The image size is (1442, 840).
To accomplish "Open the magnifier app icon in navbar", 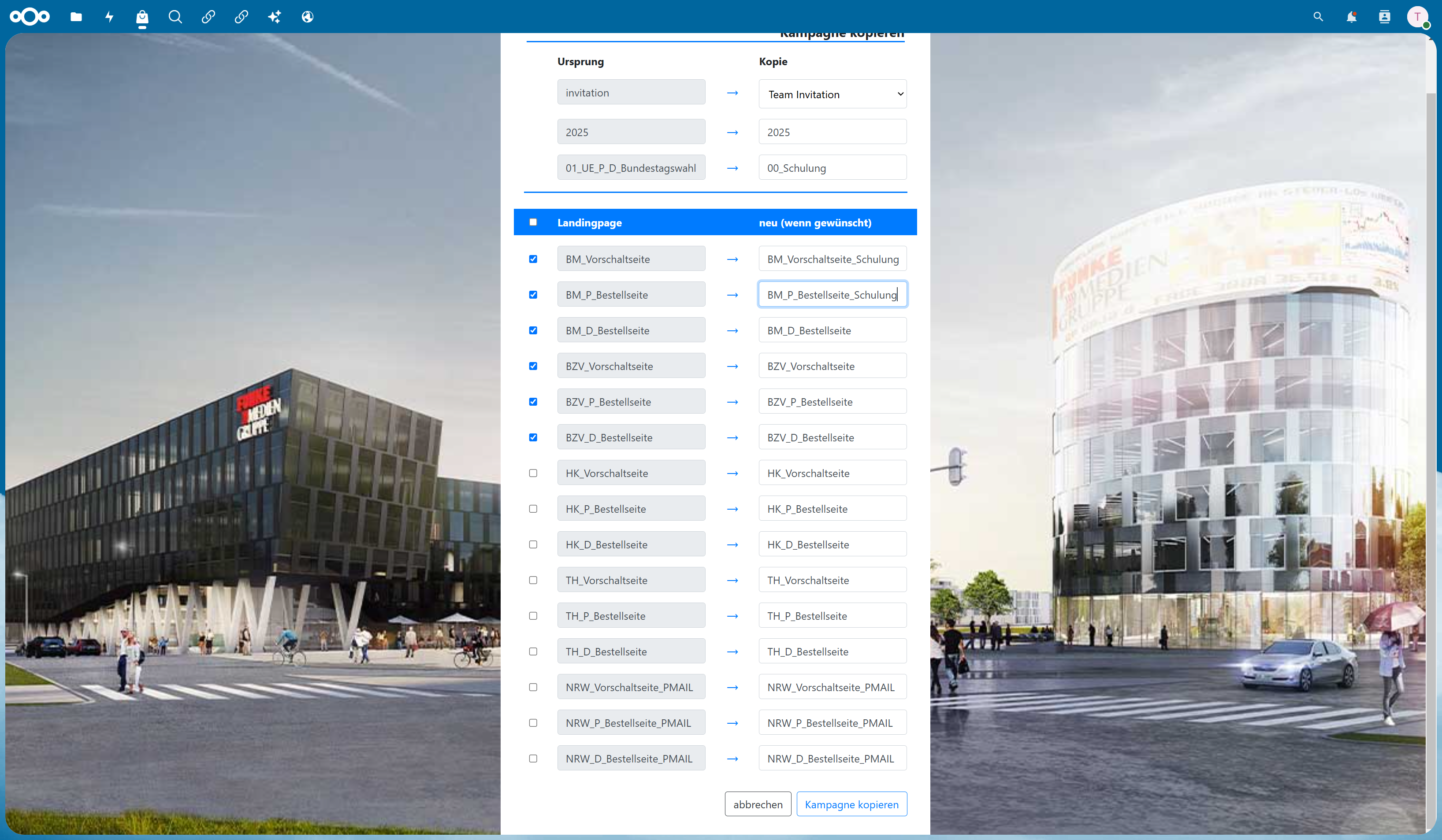I will click(x=175, y=17).
